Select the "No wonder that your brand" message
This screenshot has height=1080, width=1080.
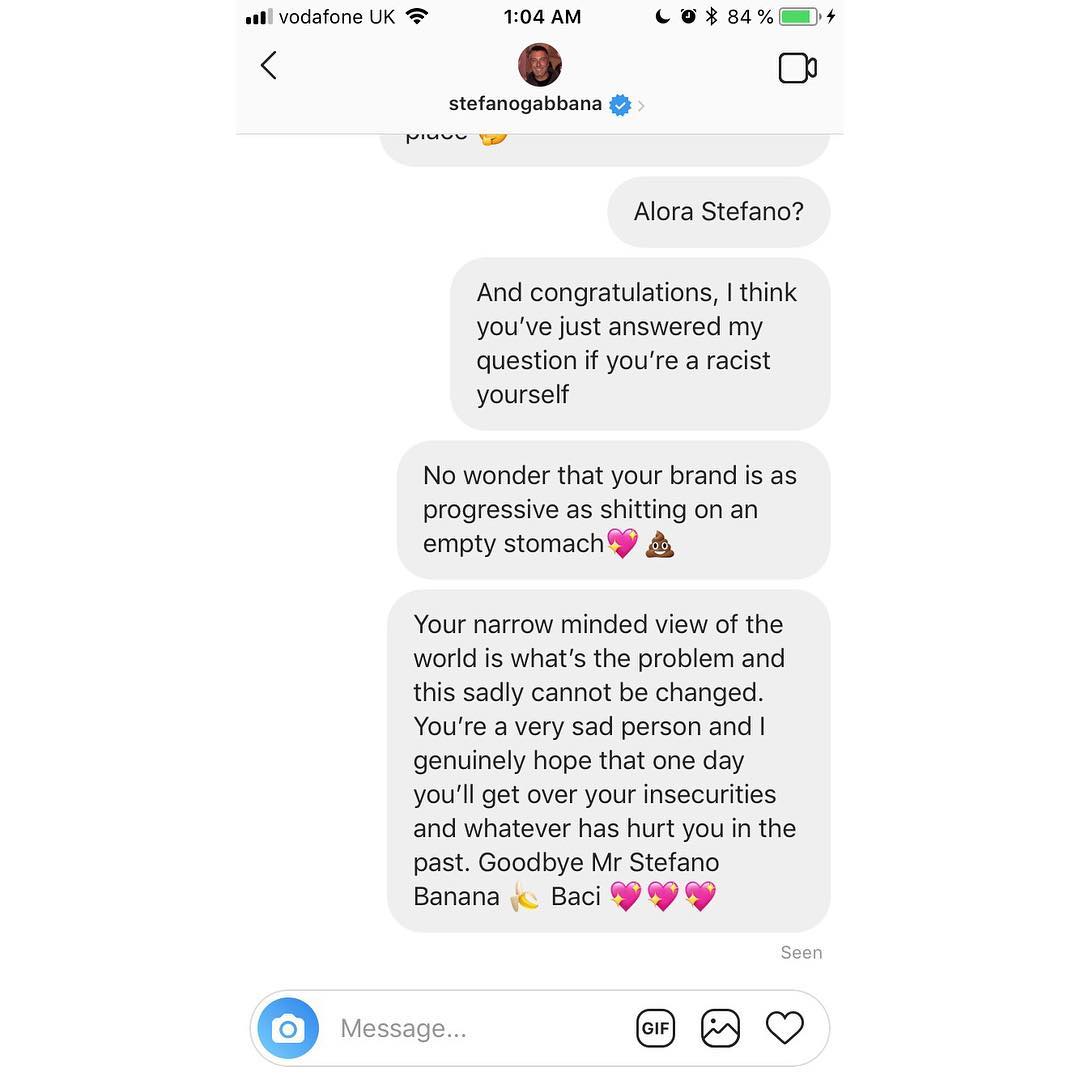pyautogui.click(x=613, y=510)
